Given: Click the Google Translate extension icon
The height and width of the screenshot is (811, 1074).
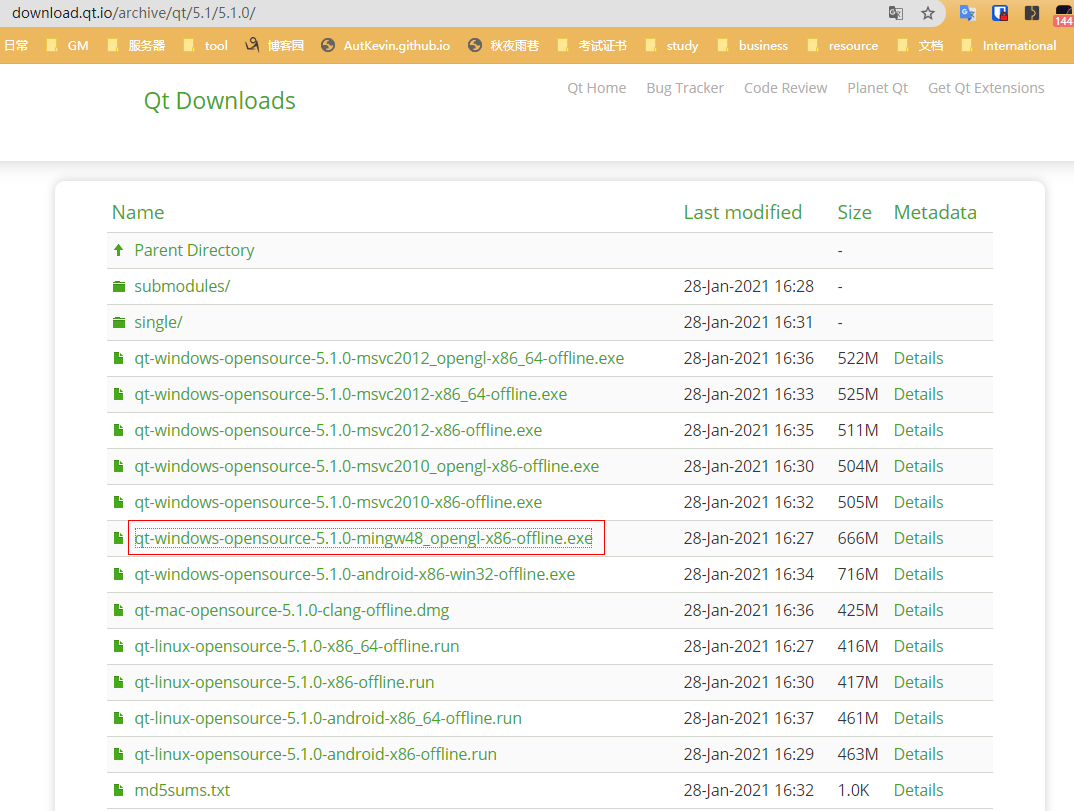Looking at the screenshot, I should (x=967, y=13).
